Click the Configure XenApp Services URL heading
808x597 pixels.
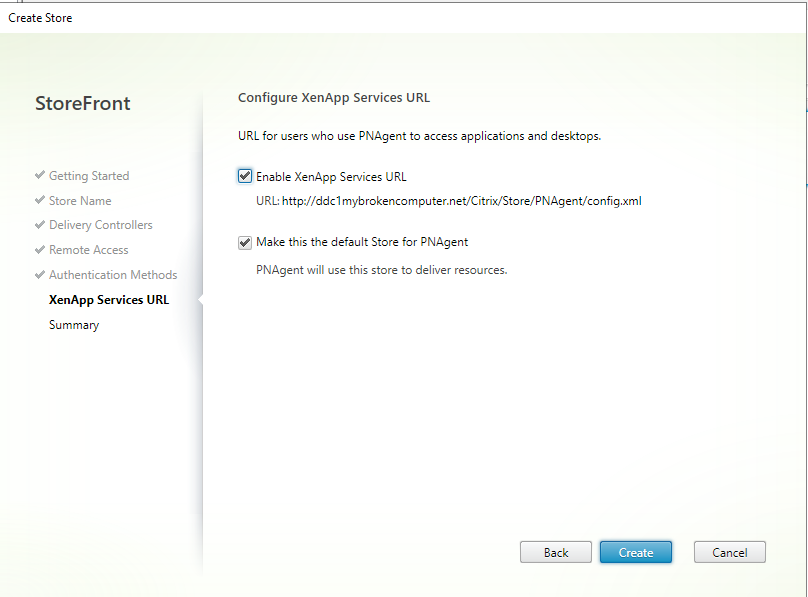tap(334, 98)
